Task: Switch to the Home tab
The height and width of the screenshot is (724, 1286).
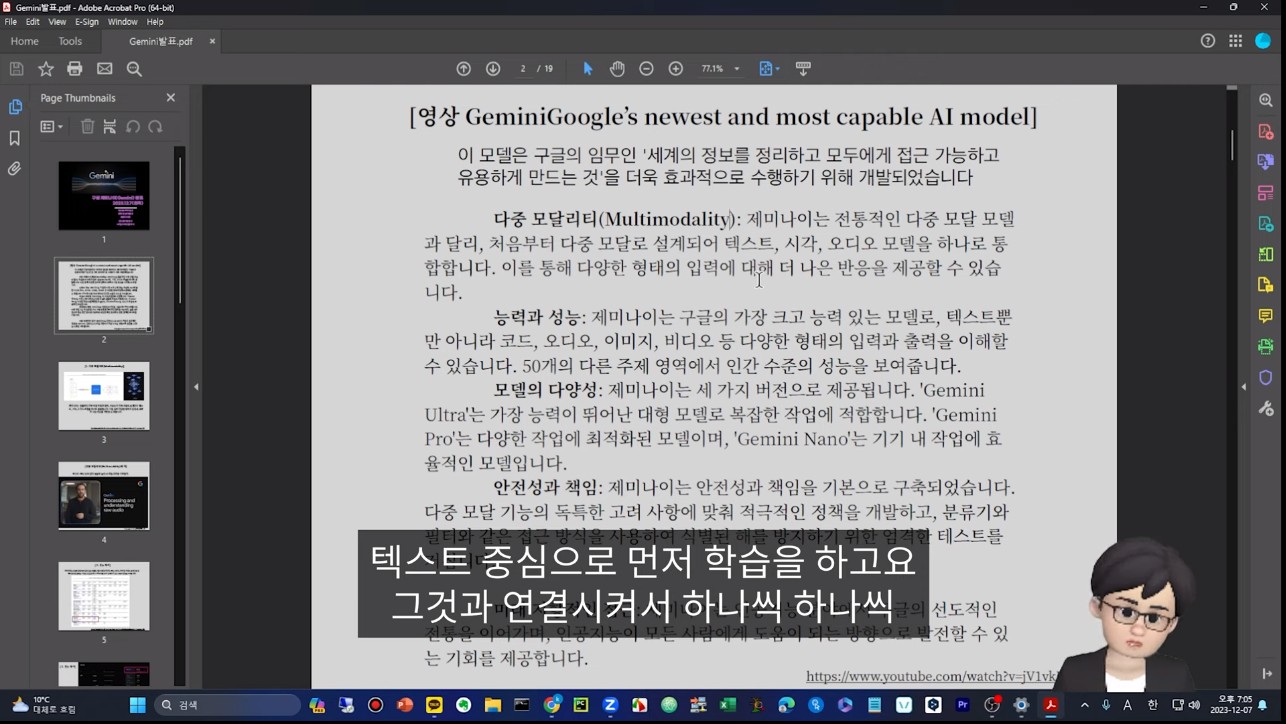Action: pos(24,41)
